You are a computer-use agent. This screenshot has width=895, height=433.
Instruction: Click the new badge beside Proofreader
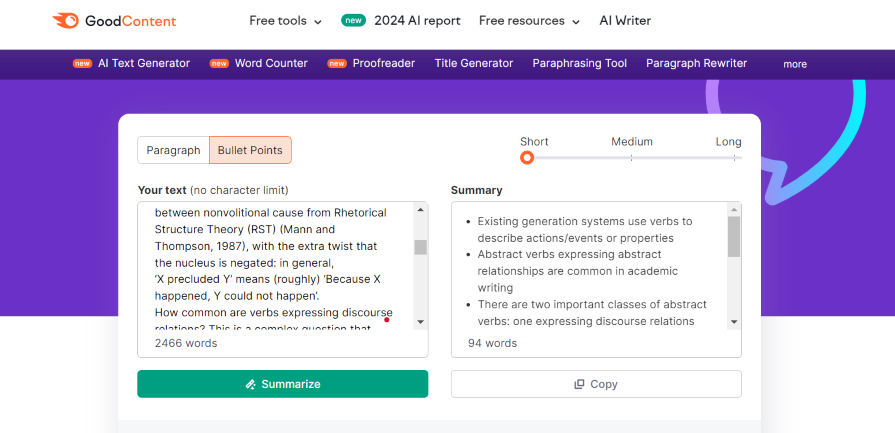click(337, 64)
